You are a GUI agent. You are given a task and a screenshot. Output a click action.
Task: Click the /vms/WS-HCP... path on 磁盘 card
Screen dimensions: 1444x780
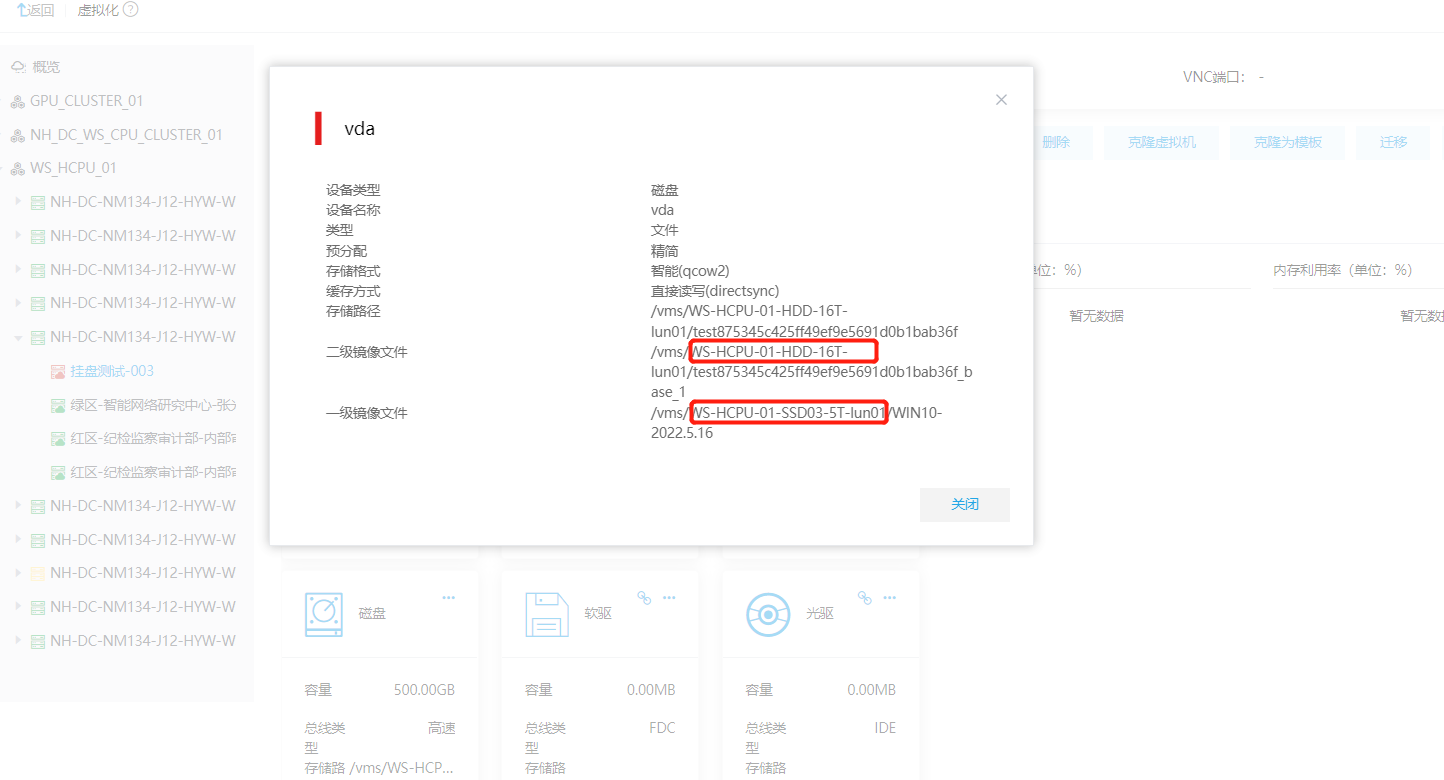[x=402, y=768]
